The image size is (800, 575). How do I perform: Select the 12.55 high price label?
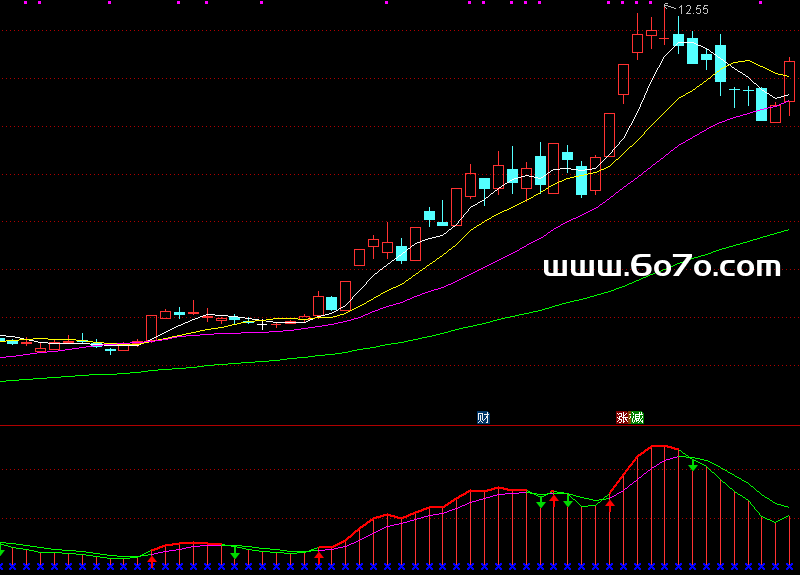click(x=692, y=10)
